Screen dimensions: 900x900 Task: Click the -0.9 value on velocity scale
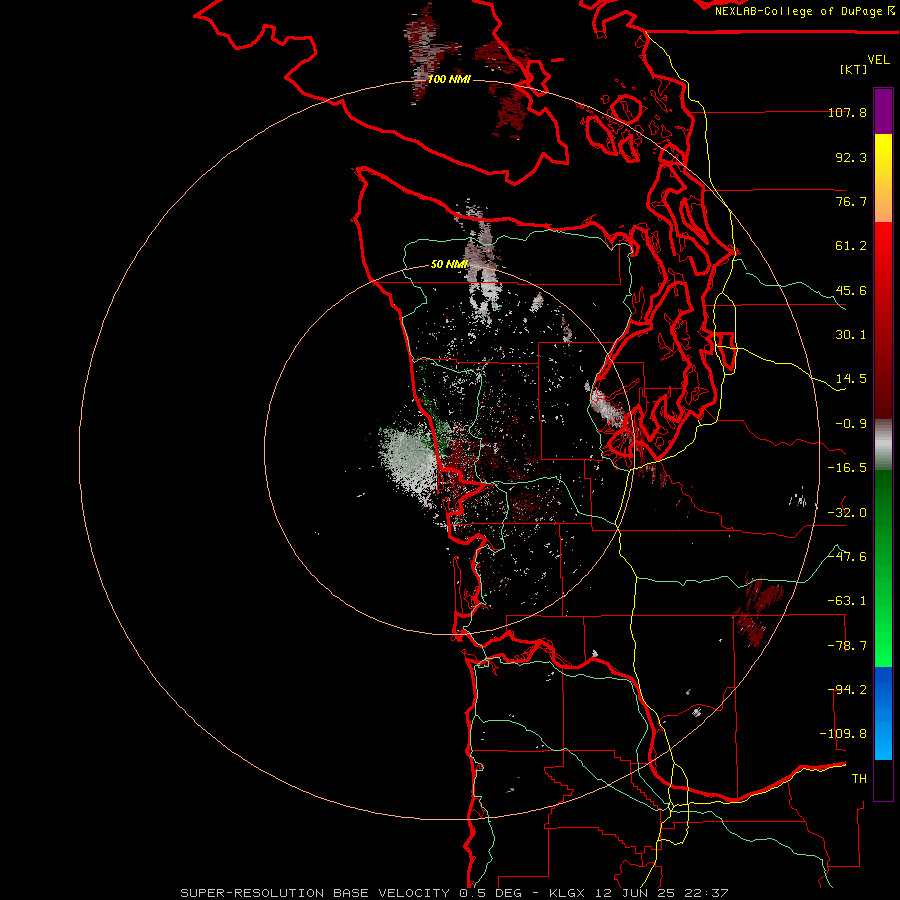tap(851, 424)
